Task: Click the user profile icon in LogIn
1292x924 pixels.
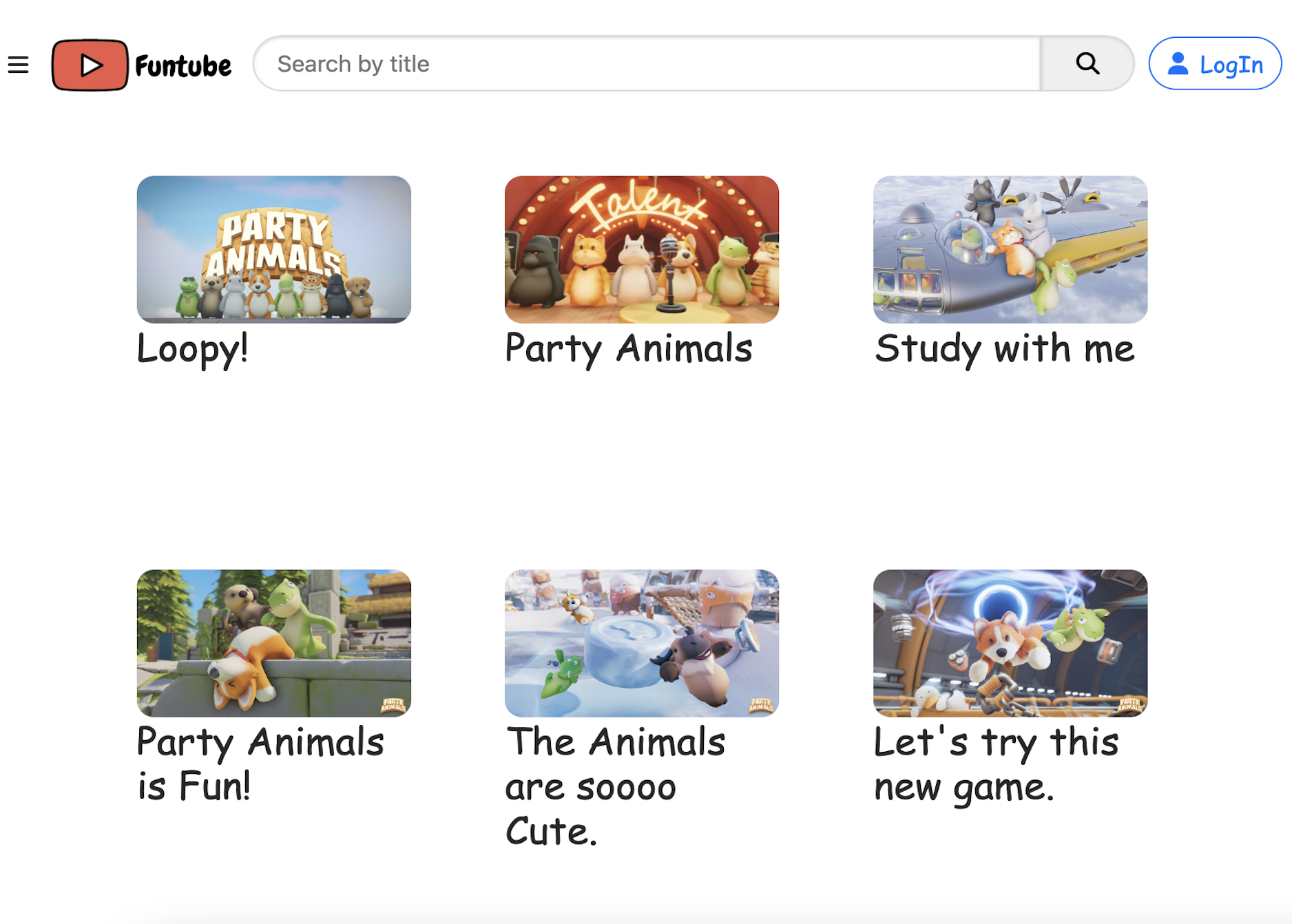Action: [1178, 64]
